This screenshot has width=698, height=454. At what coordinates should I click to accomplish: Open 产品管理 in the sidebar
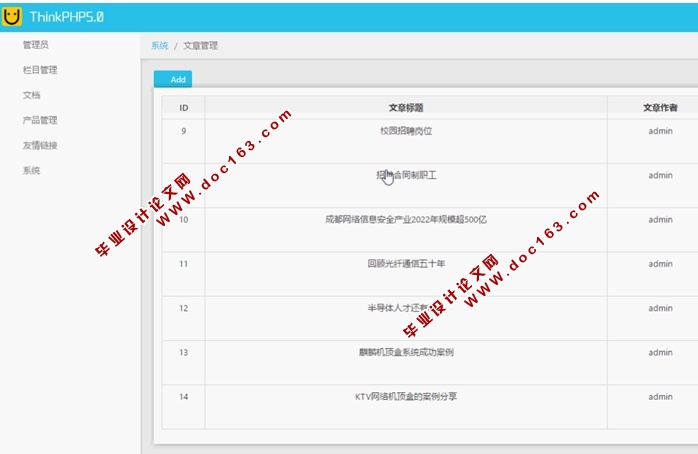40,120
